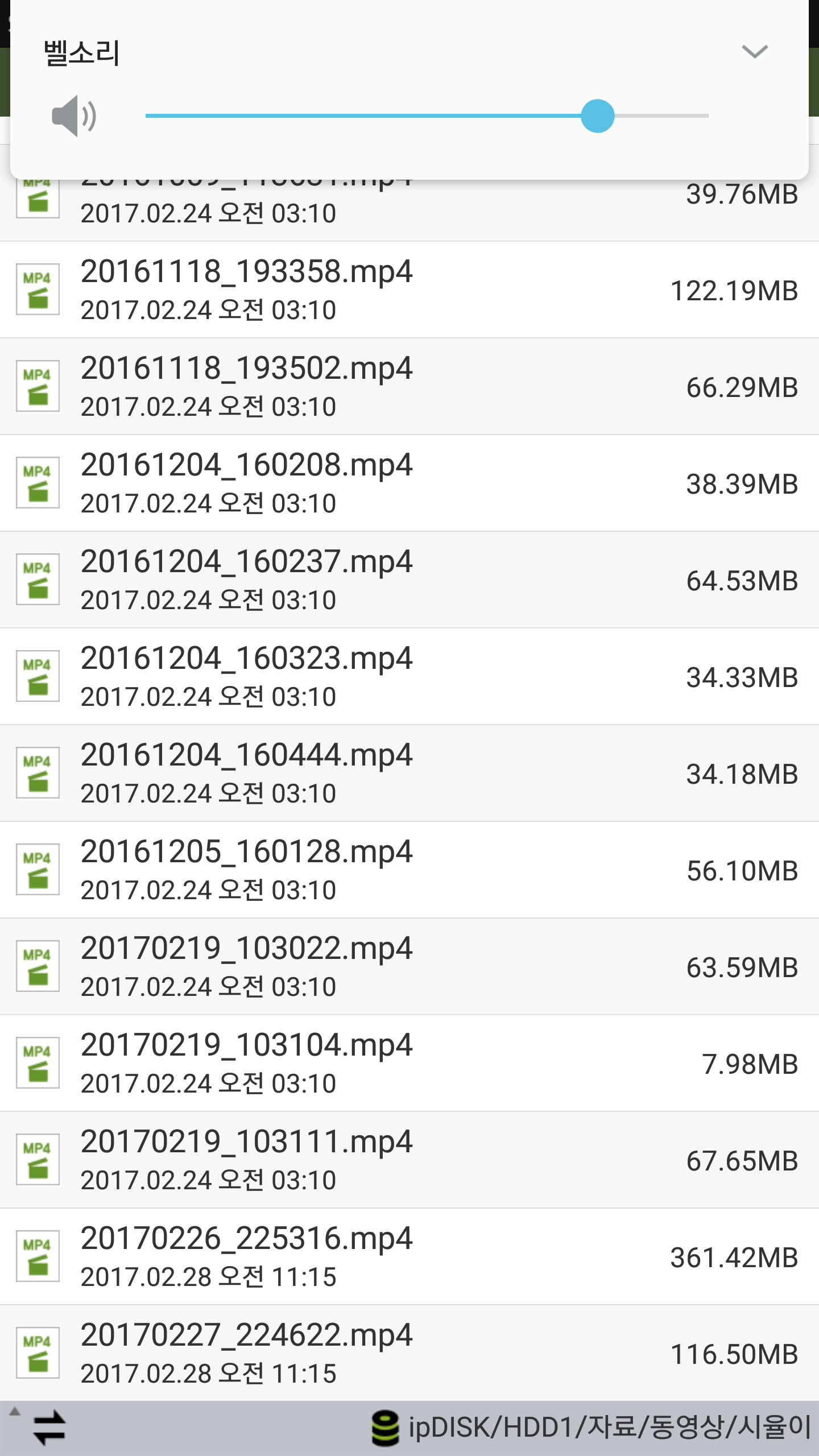Tap the swap arrows icon in bottom bar
The height and width of the screenshot is (1456, 819).
click(49, 1427)
